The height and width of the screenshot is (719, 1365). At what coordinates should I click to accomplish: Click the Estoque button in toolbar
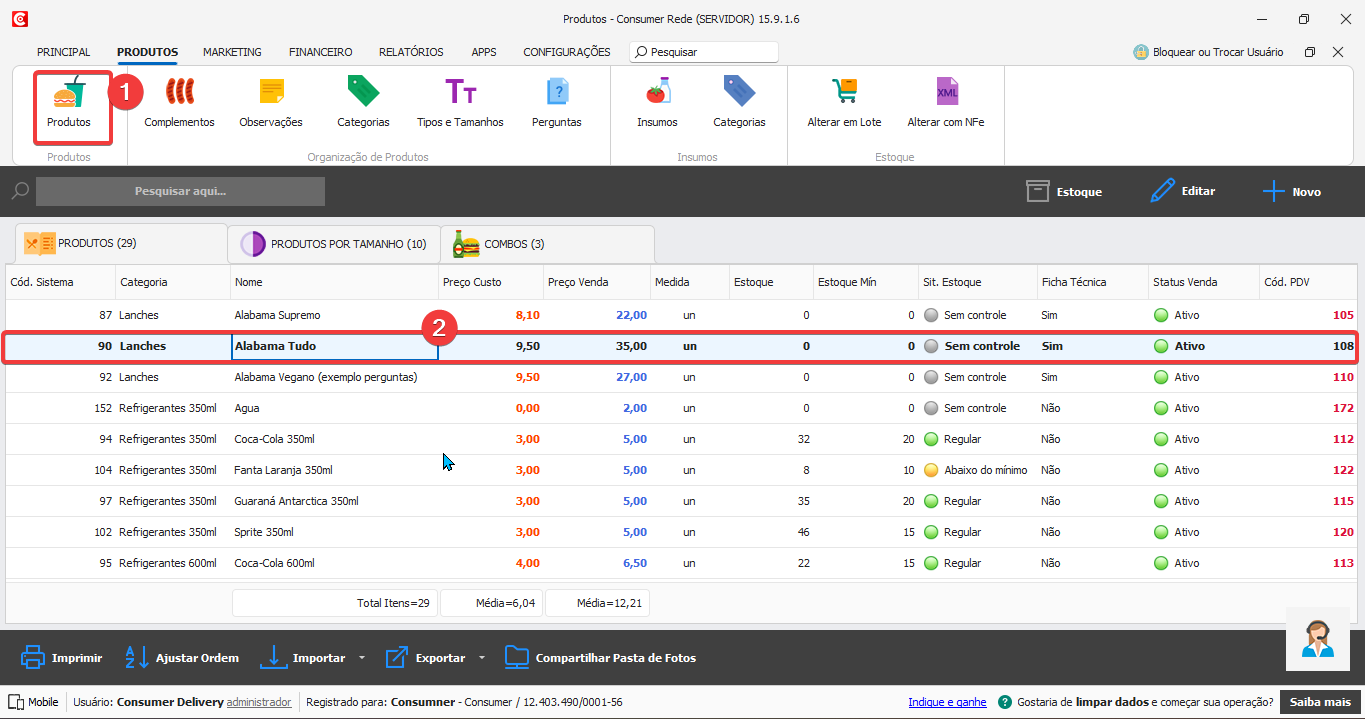1064,191
